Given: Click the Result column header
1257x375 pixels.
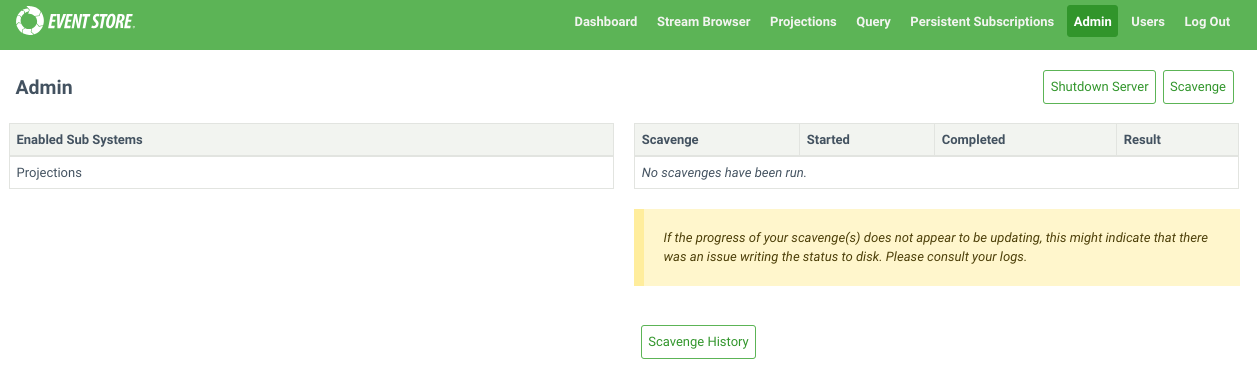Looking at the screenshot, I should 1177,140.
